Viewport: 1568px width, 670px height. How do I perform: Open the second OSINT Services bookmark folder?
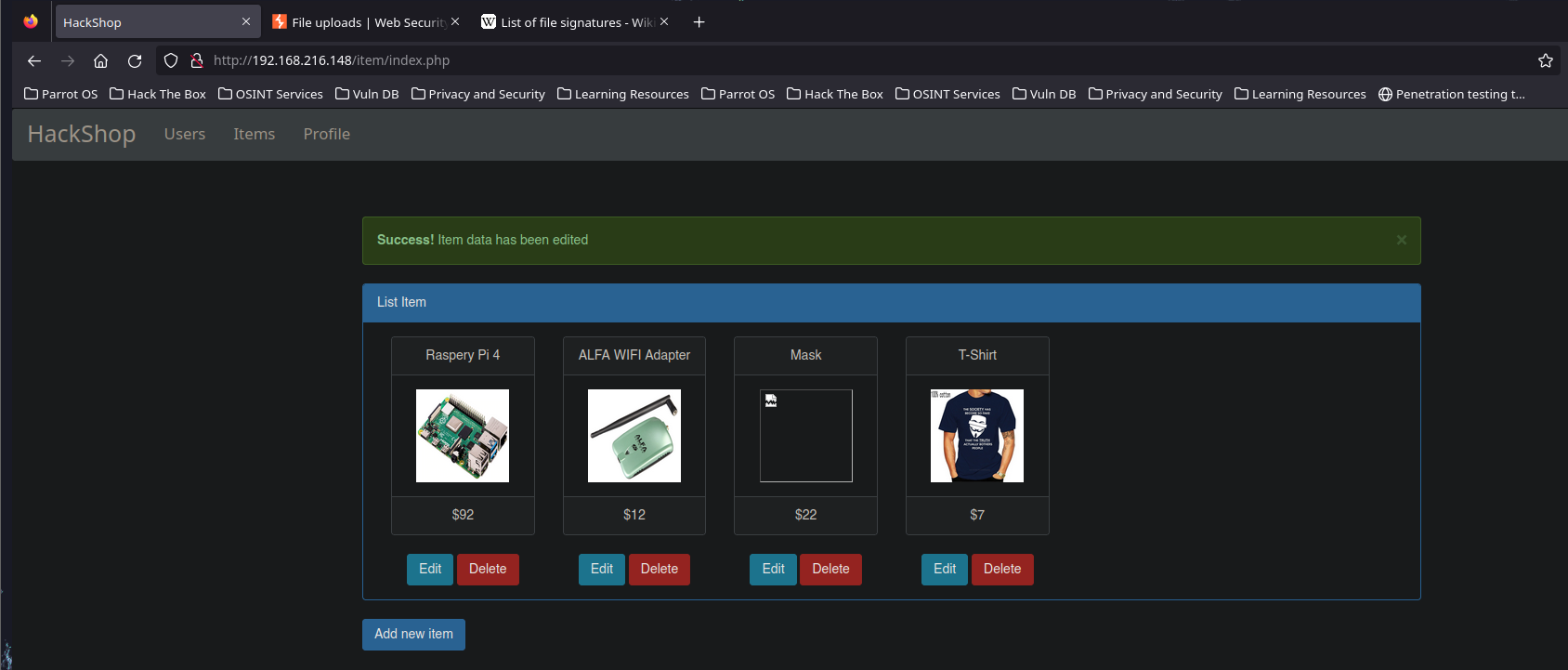[x=947, y=94]
